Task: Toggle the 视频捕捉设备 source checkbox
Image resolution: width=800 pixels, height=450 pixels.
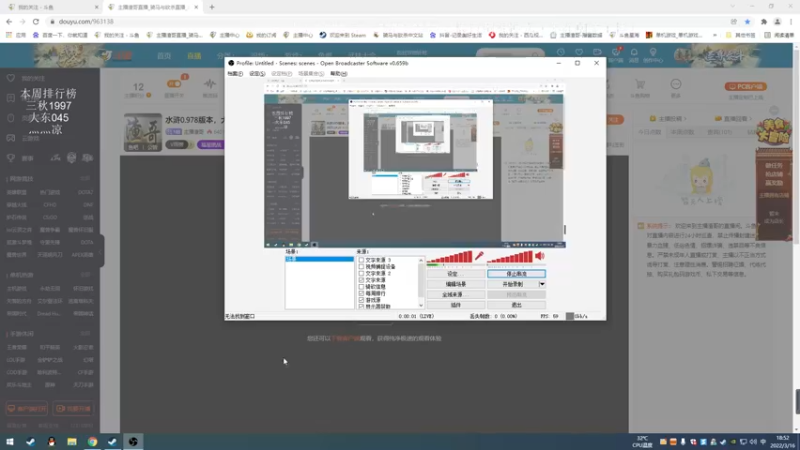Action: tap(361, 267)
